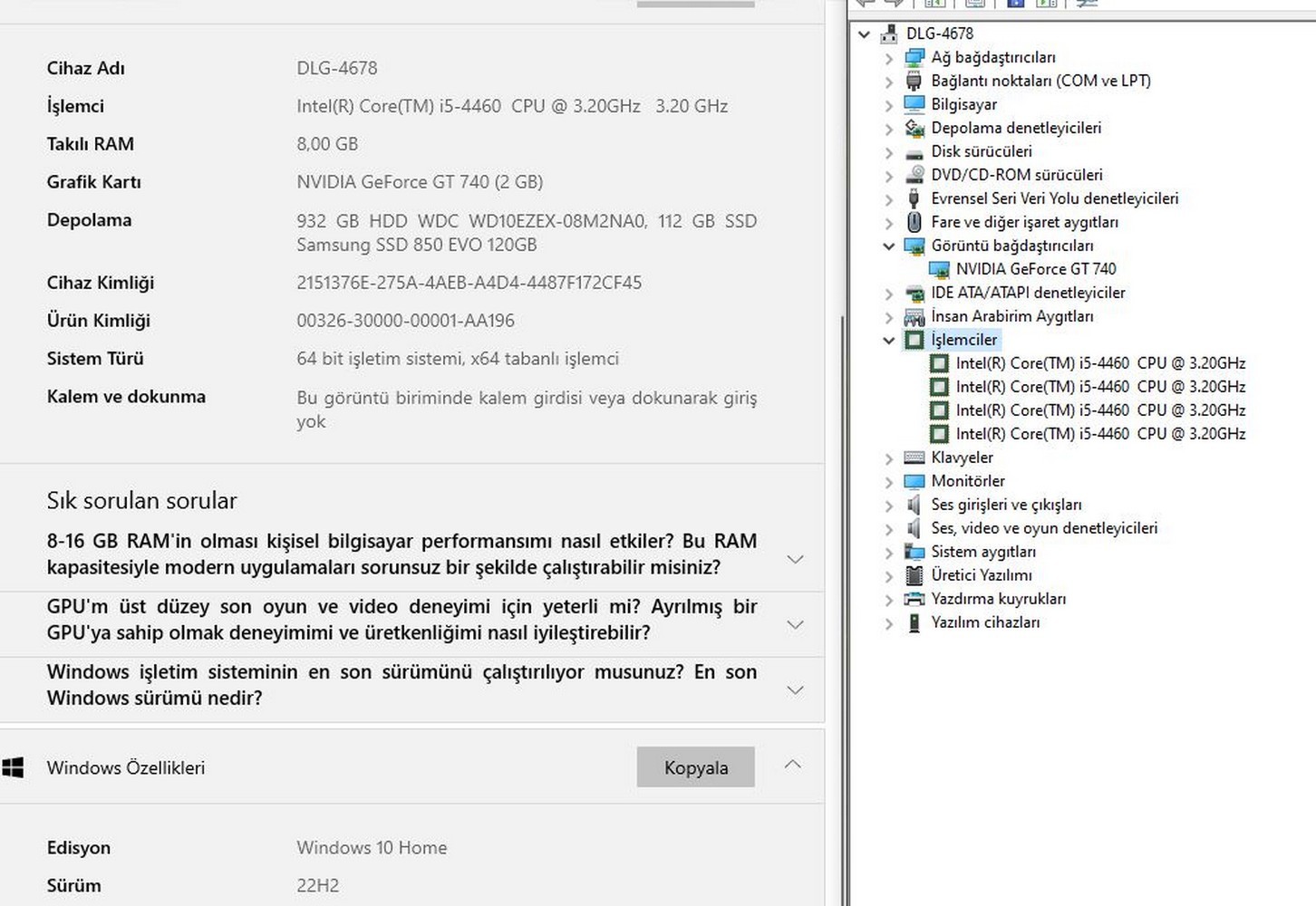Viewport: 1316px width, 906px height.
Task: Collapse the Windows Özellikleri section
Action: [x=792, y=765]
